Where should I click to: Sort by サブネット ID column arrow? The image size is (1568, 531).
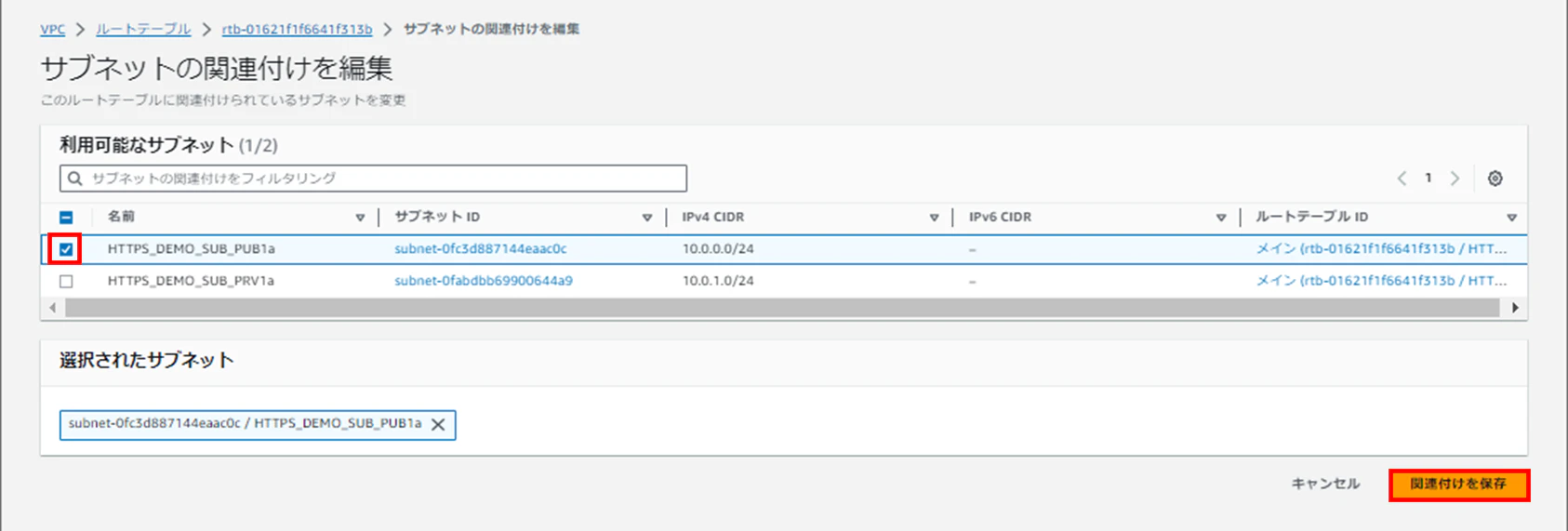(647, 218)
